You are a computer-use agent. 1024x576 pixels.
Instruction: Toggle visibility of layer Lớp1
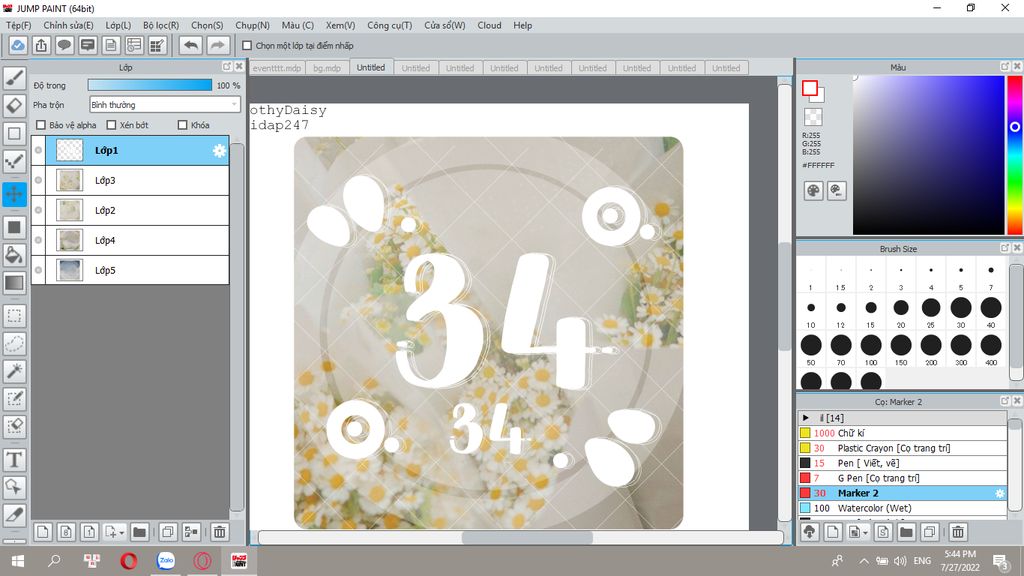pos(39,150)
